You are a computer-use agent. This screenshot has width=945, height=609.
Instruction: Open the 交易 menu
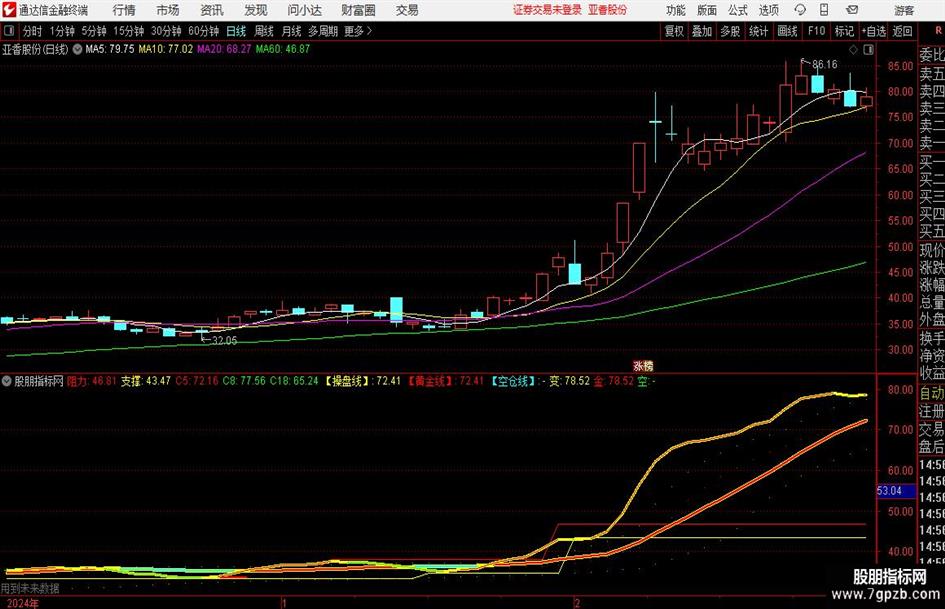407,10
